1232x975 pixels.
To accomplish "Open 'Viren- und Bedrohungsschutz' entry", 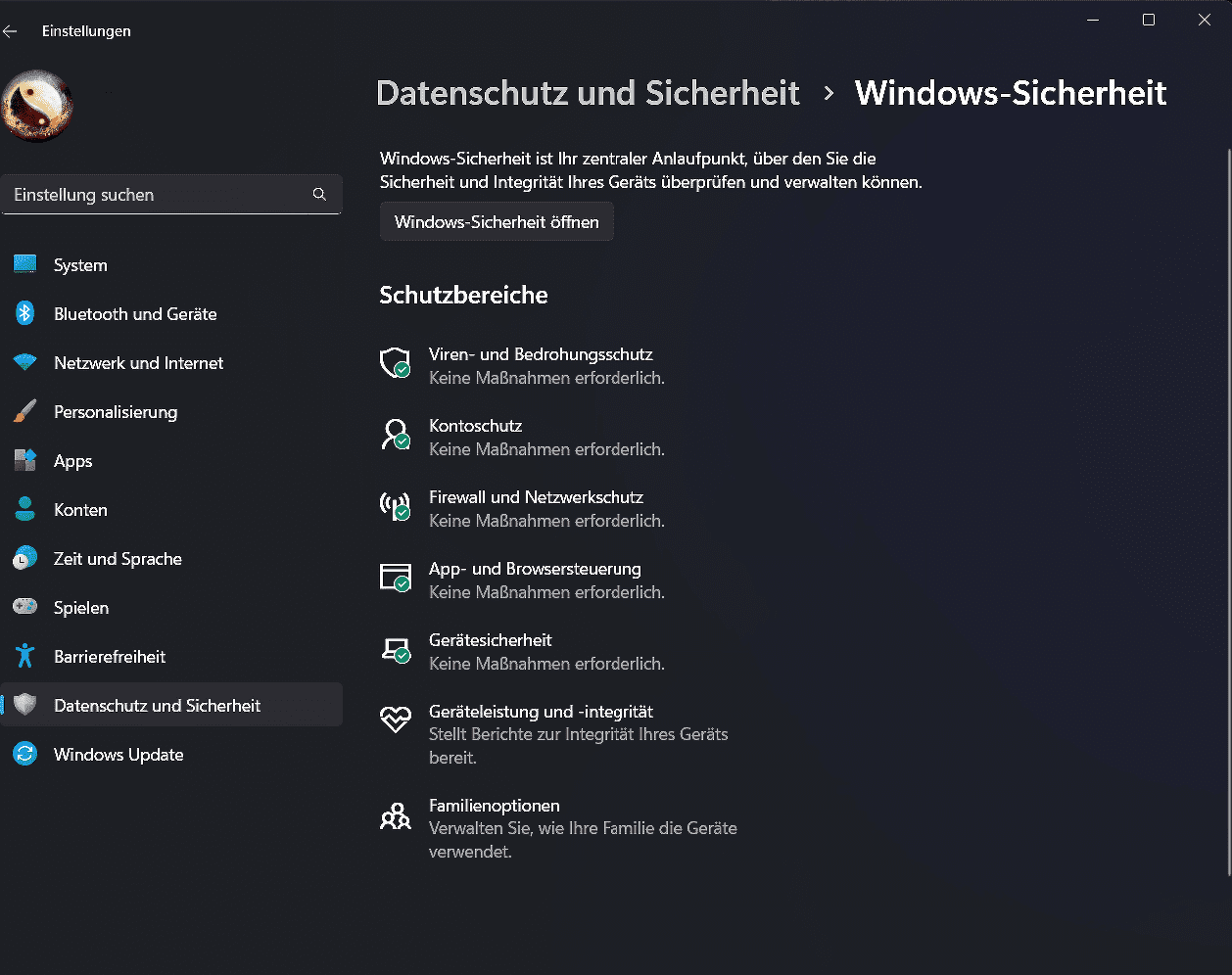I will pyautogui.click(x=541, y=354).
